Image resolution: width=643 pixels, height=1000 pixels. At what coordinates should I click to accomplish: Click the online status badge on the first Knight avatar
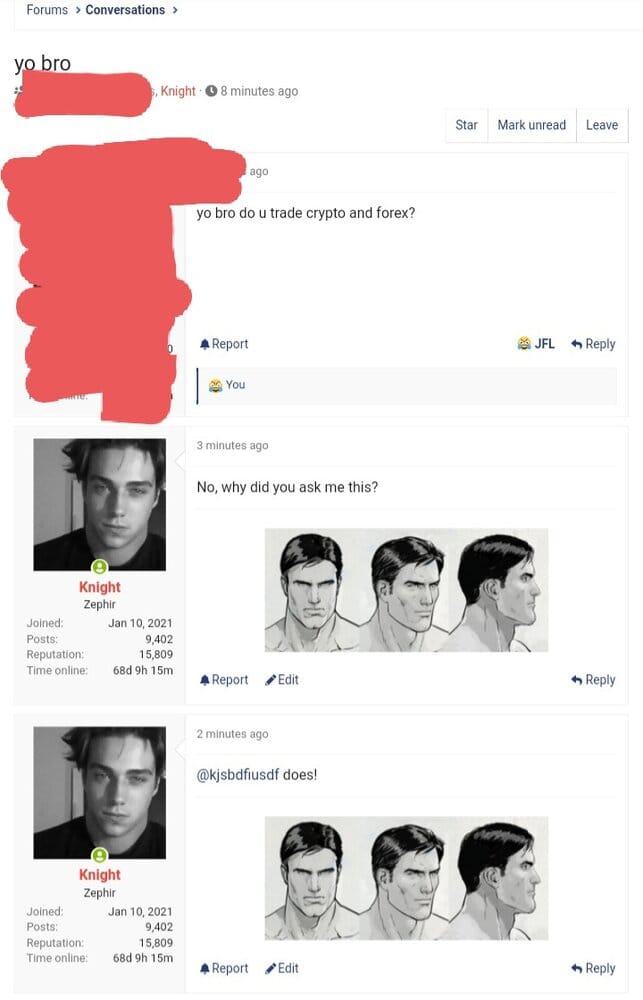coord(100,567)
